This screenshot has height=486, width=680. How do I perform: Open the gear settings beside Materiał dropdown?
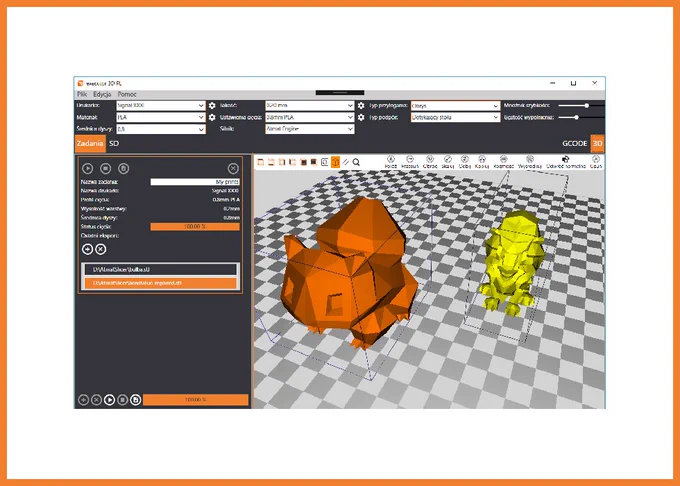coord(212,117)
